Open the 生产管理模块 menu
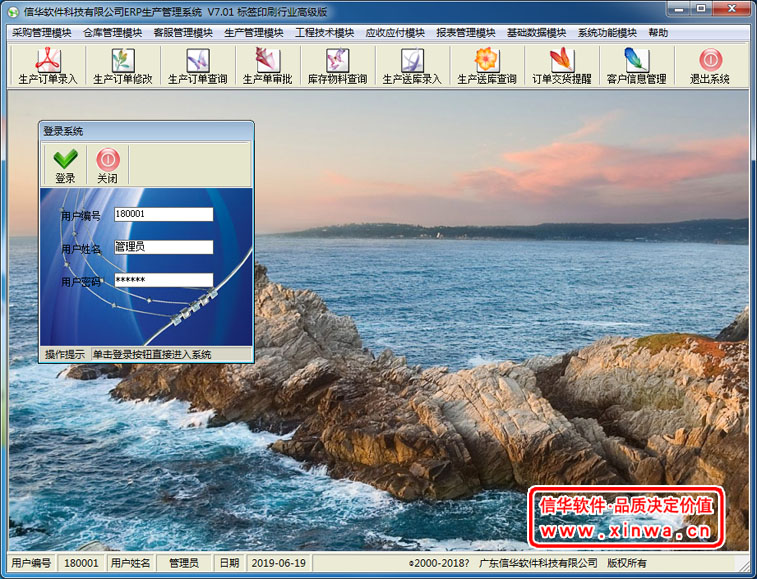Viewport: 757px width, 579px height. pos(254,33)
